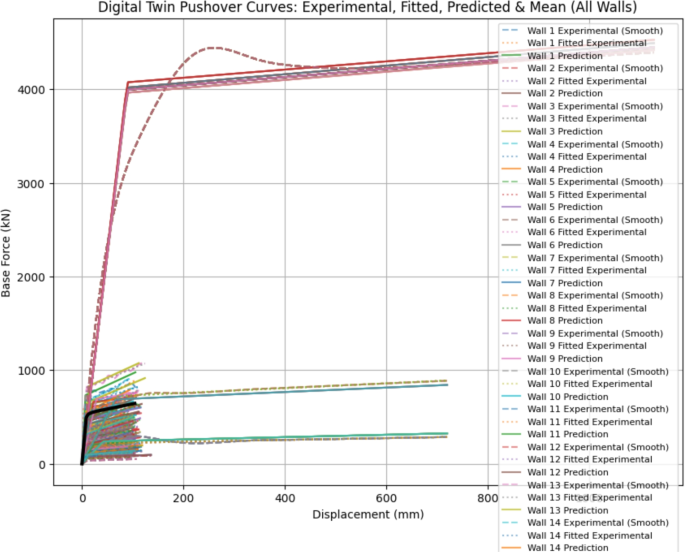Click the '600' tick on the x-axis
Image resolution: width=685 pixels, height=552 pixels.
tap(386, 498)
